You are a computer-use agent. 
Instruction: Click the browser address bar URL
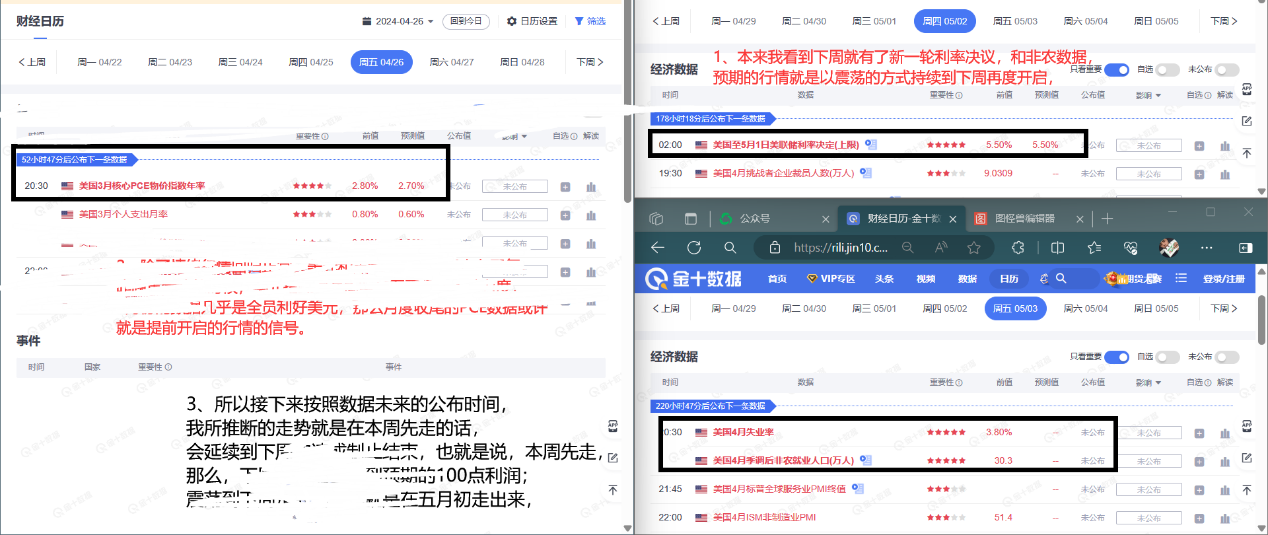[x=842, y=247]
